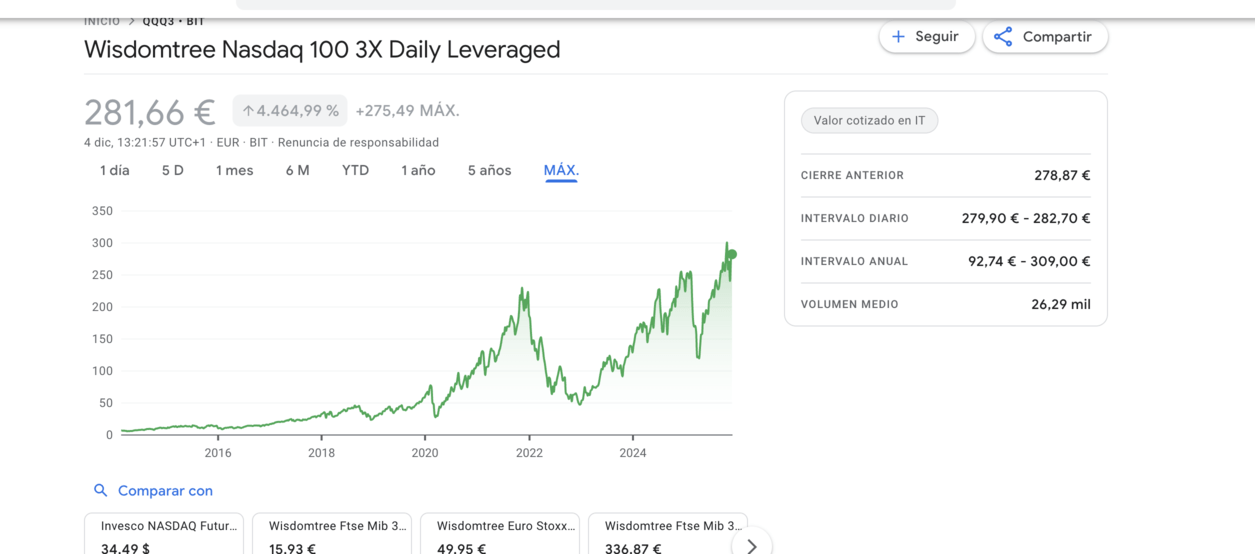Open Wisdomtree Ftse Mib card priced 336,87 €

click(x=668, y=535)
